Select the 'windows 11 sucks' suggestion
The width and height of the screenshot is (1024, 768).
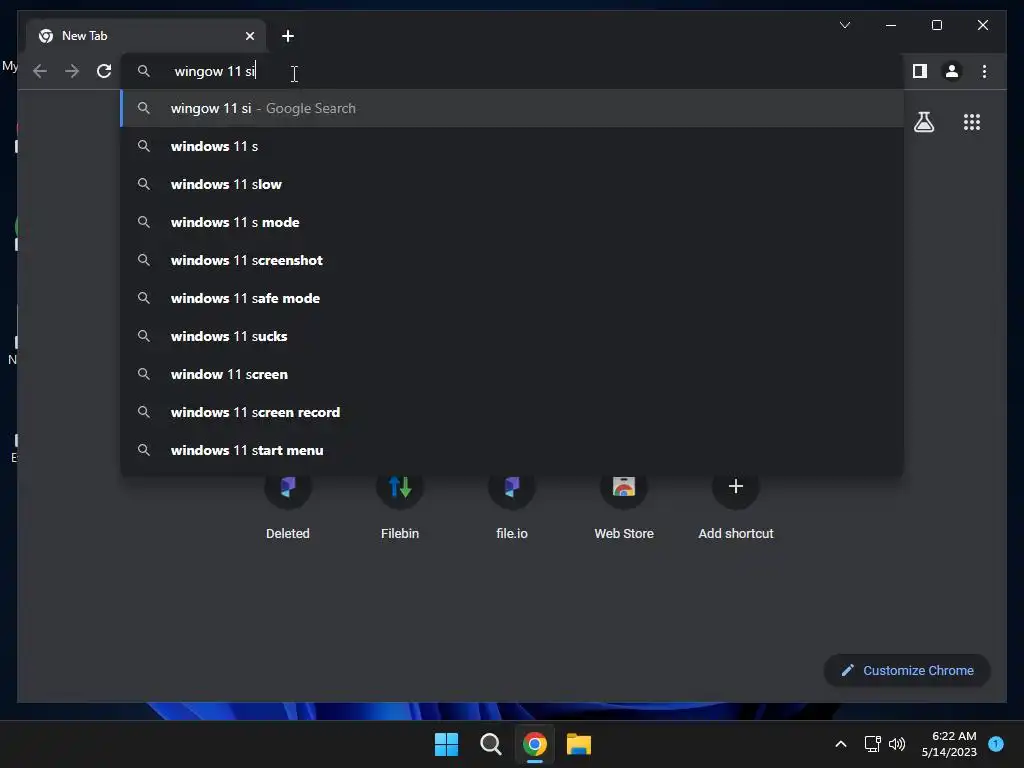[512, 336]
